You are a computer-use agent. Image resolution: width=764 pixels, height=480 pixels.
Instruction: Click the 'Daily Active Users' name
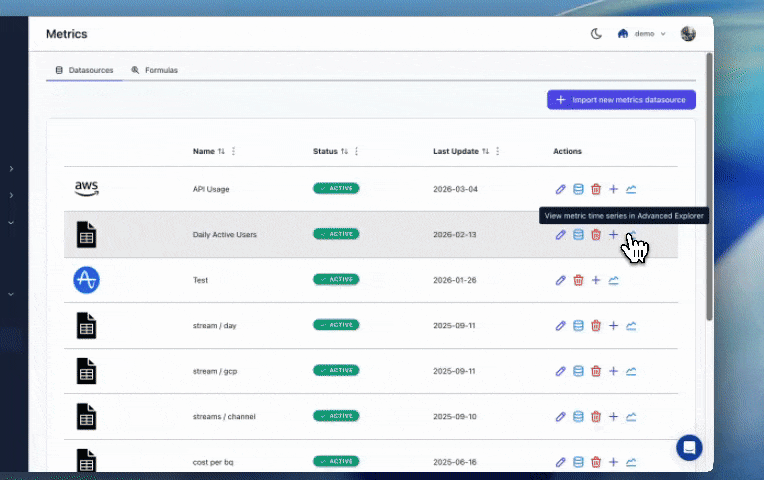(225, 234)
